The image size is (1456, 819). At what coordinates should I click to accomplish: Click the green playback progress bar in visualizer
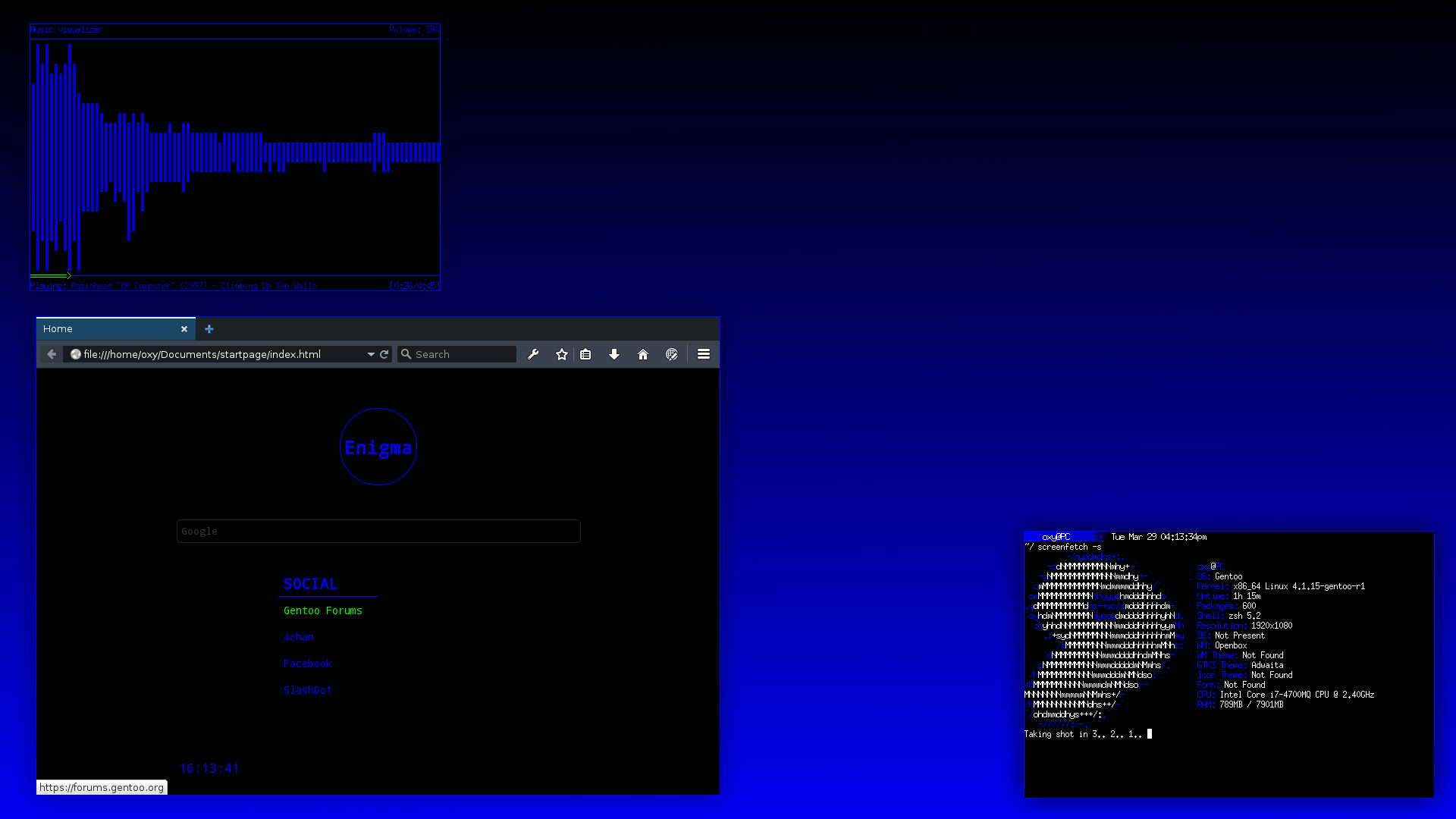(x=51, y=275)
